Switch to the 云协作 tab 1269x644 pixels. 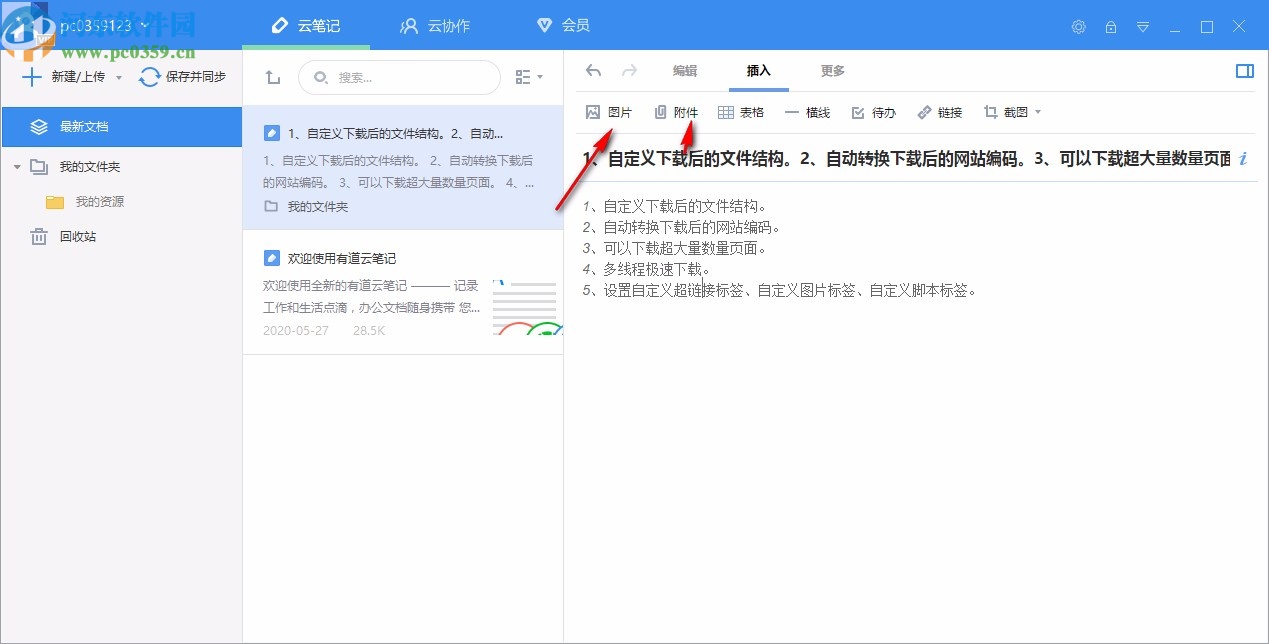click(x=434, y=26)
